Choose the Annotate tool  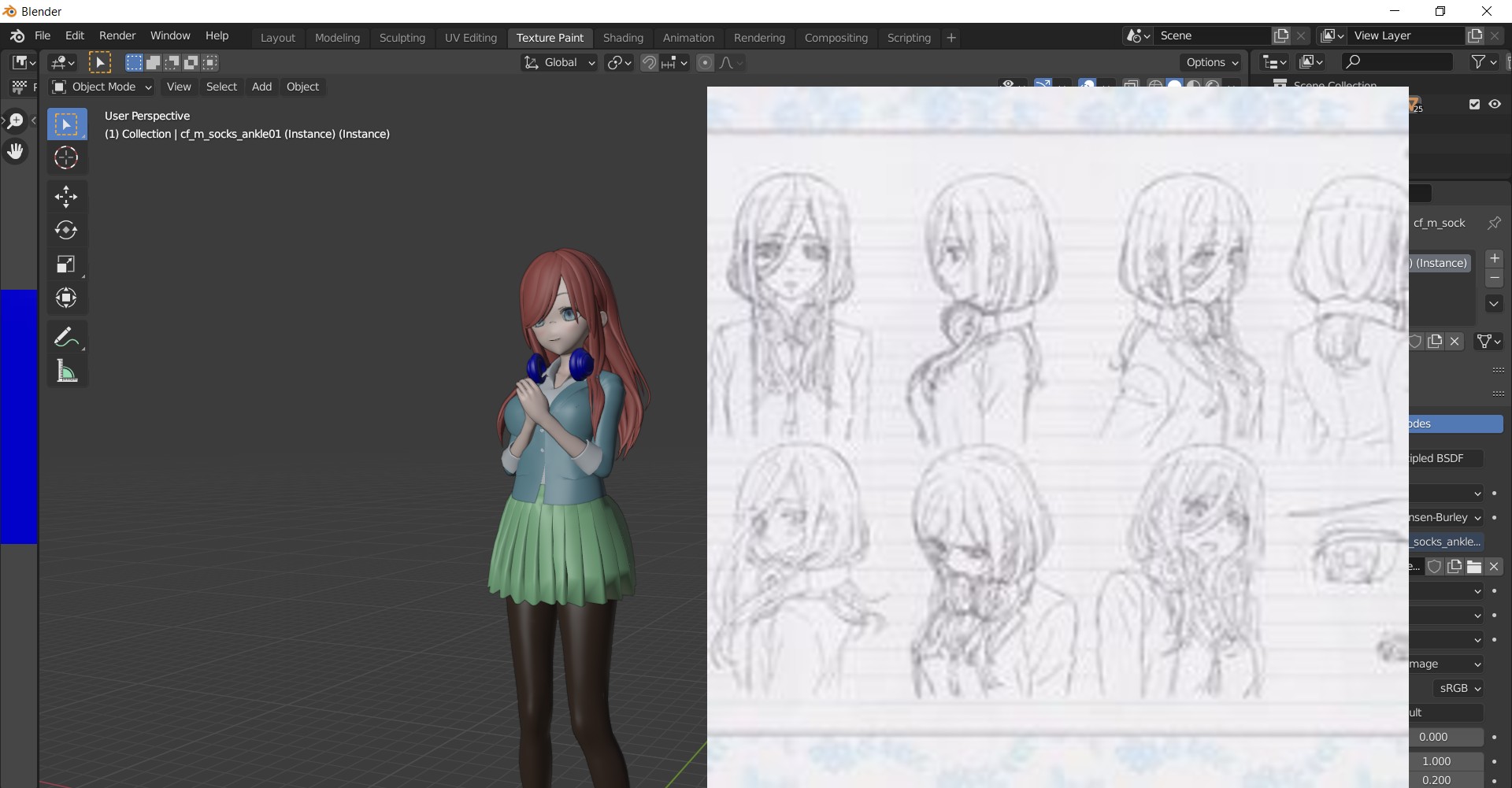tap(66, 337)
